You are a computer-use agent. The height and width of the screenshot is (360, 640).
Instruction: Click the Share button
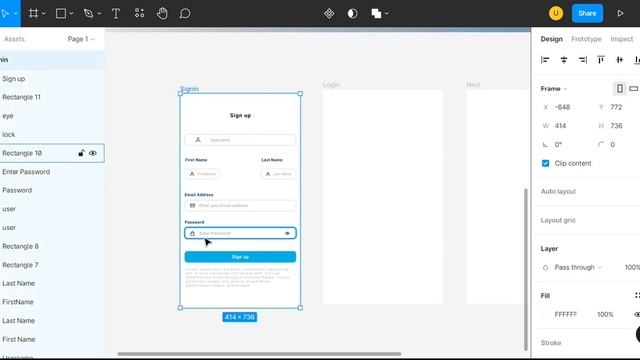click(587, 13)
